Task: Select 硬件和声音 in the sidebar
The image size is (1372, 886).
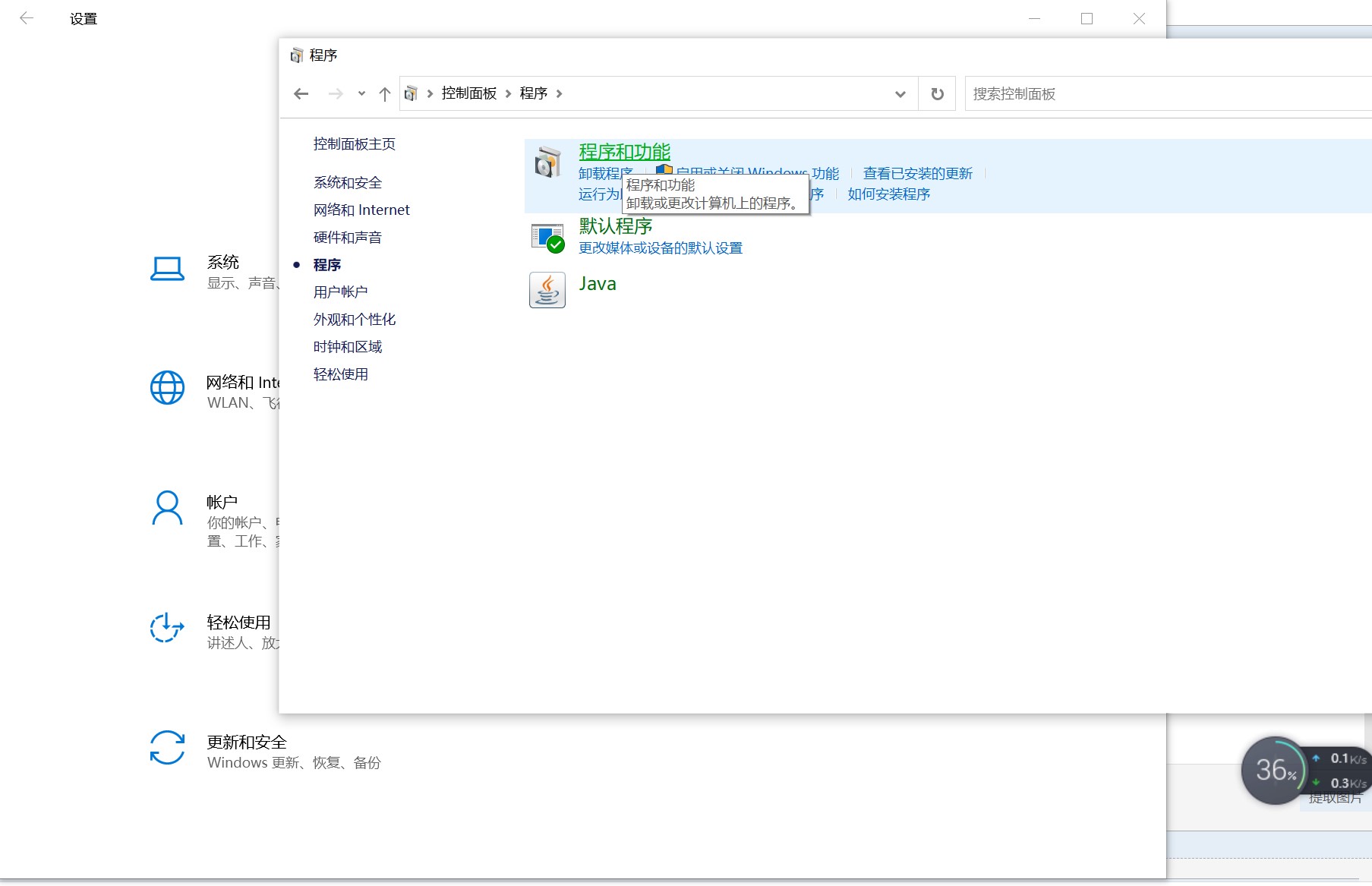Action: pos(348,238)
